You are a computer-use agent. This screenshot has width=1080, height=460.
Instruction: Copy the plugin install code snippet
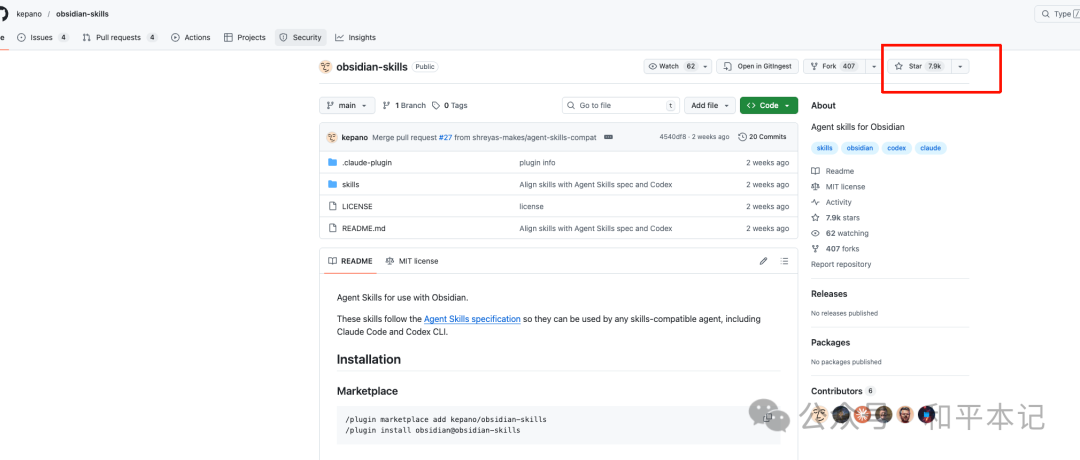[767, 418]
